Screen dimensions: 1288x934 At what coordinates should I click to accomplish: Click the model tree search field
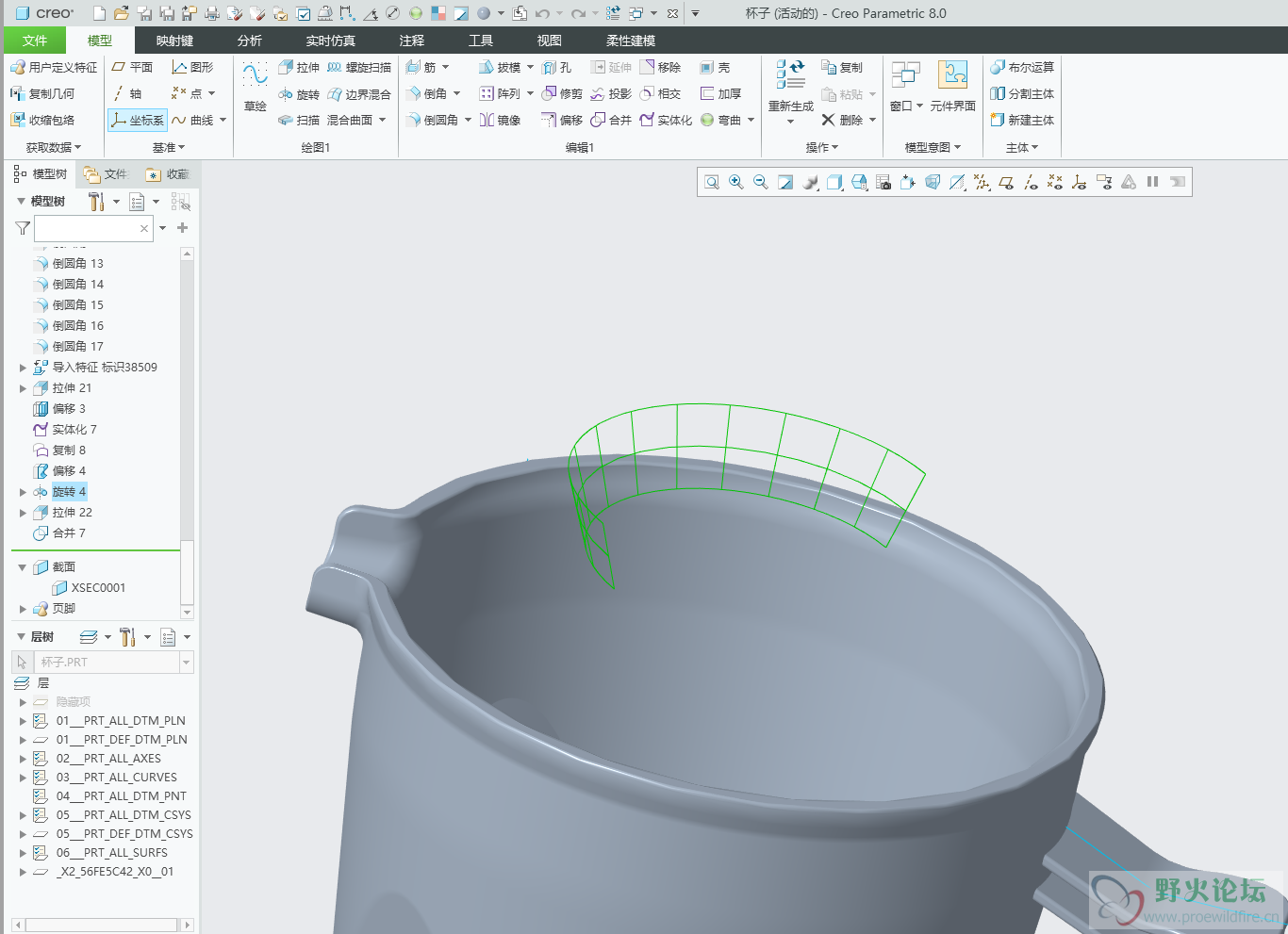tap(93, 228)
